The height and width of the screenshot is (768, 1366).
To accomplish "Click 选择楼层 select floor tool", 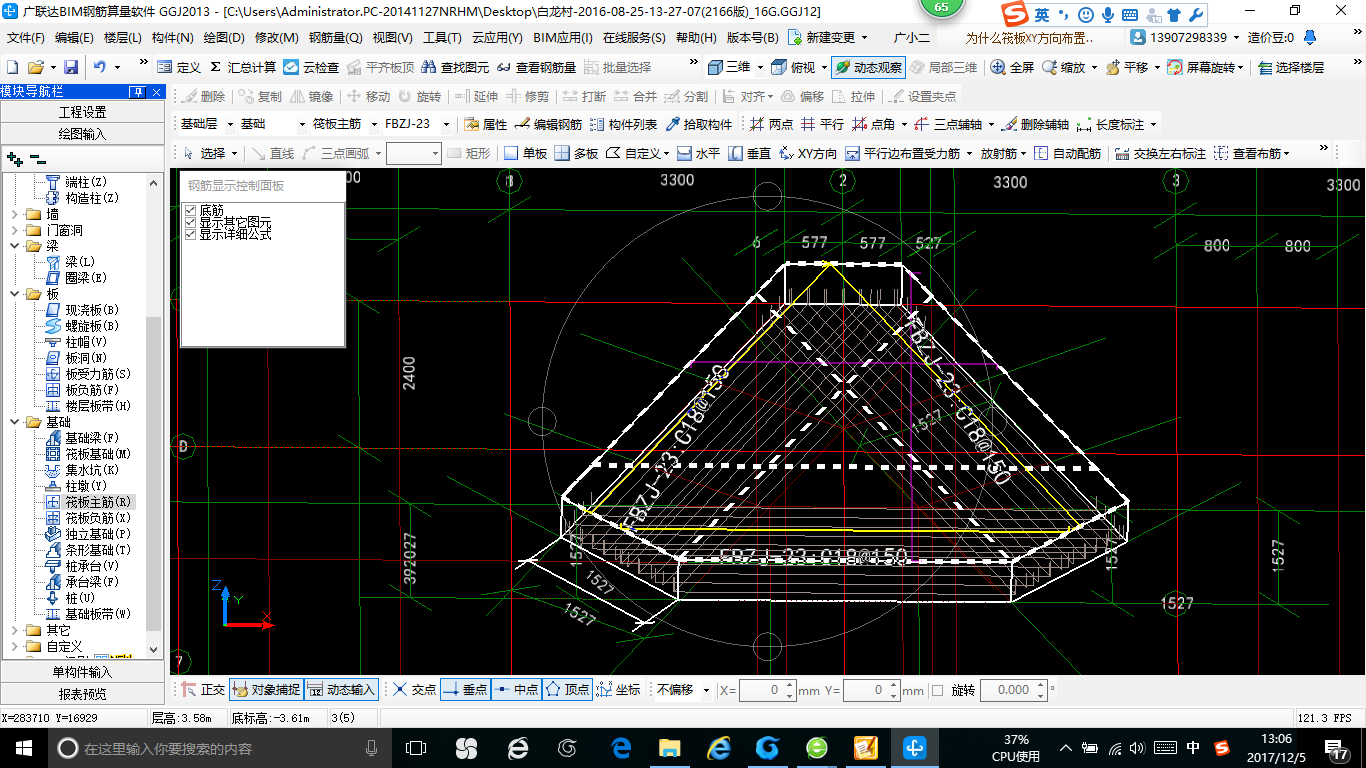I will pos(1291,67).
